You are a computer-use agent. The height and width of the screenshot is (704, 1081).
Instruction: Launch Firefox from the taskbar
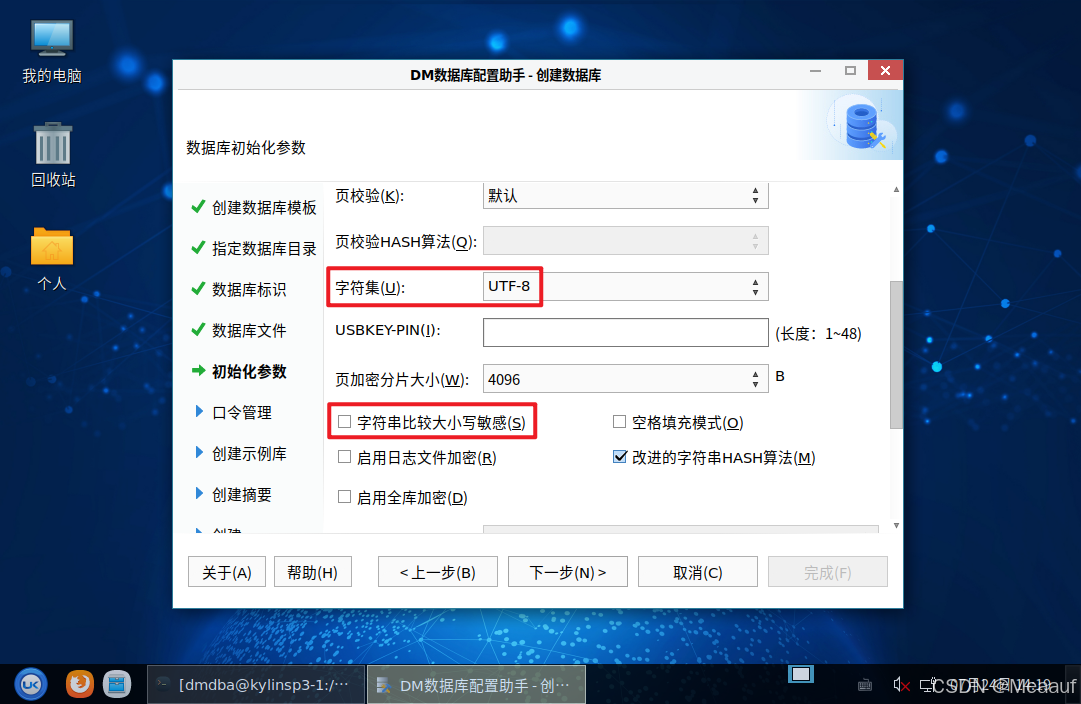(x=80, y=684)
